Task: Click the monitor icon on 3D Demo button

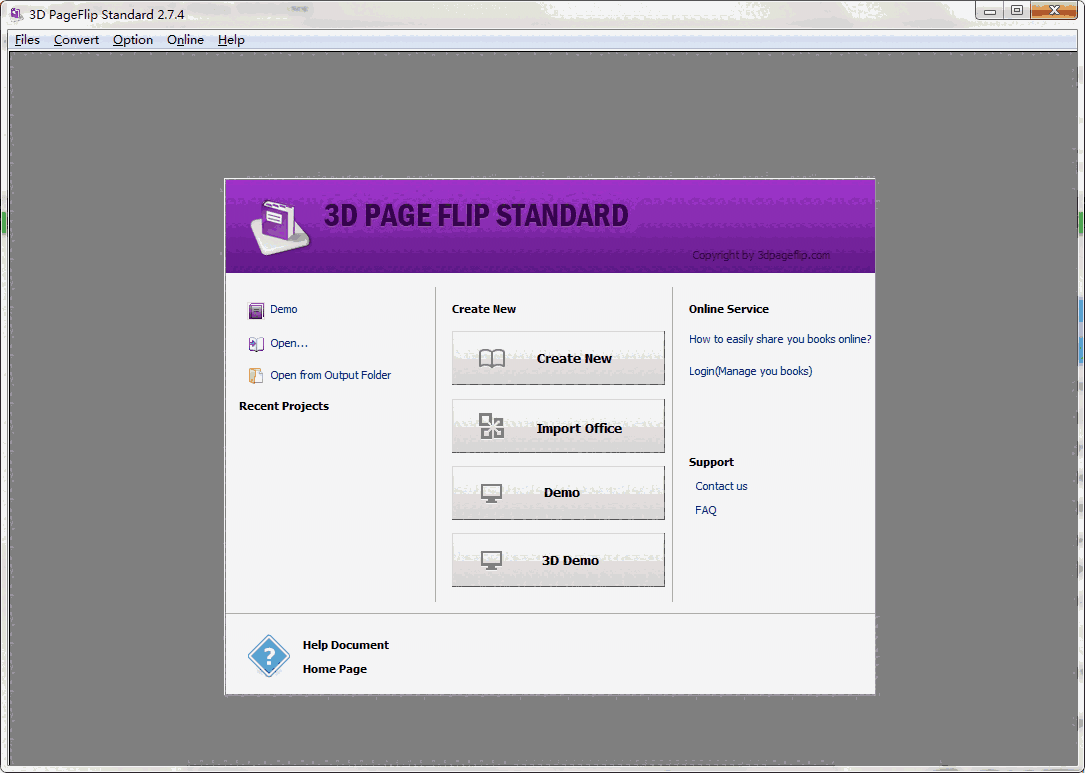Action: (491, 561)
